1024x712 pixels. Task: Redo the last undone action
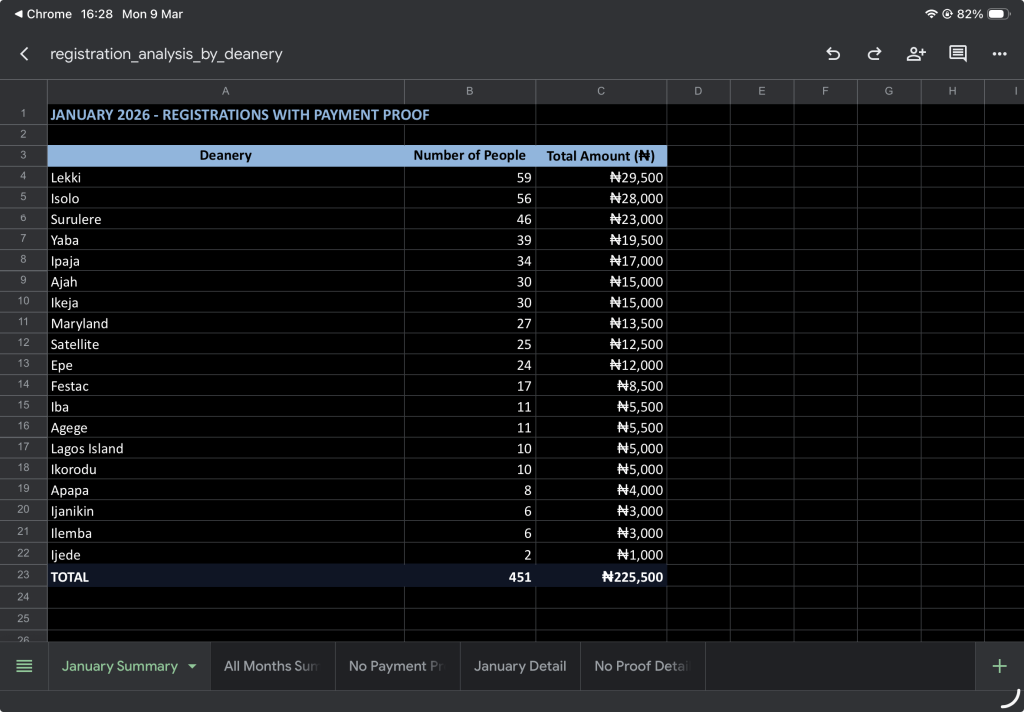(x=874, y=54)
